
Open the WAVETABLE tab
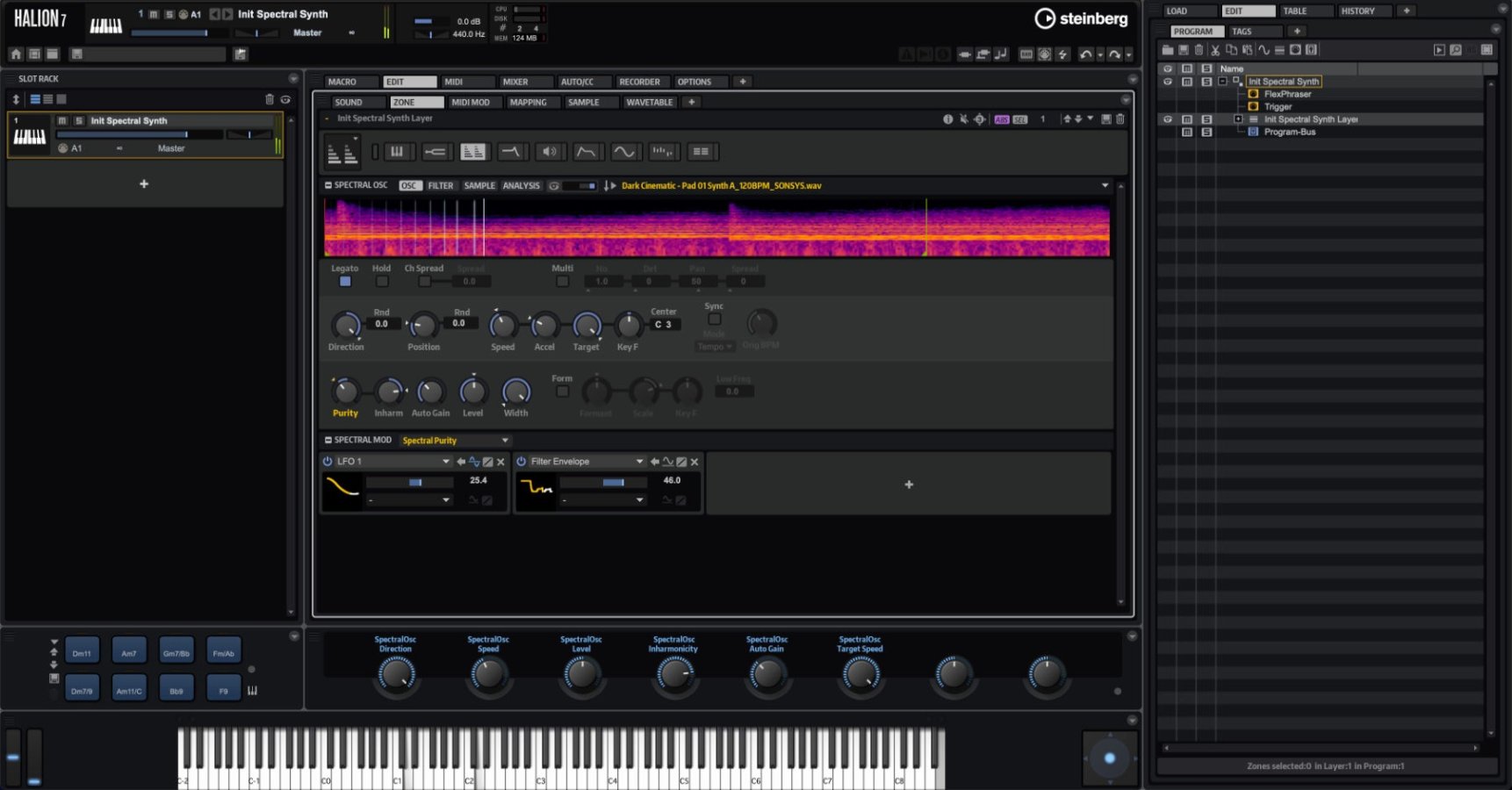coord(649,102)
